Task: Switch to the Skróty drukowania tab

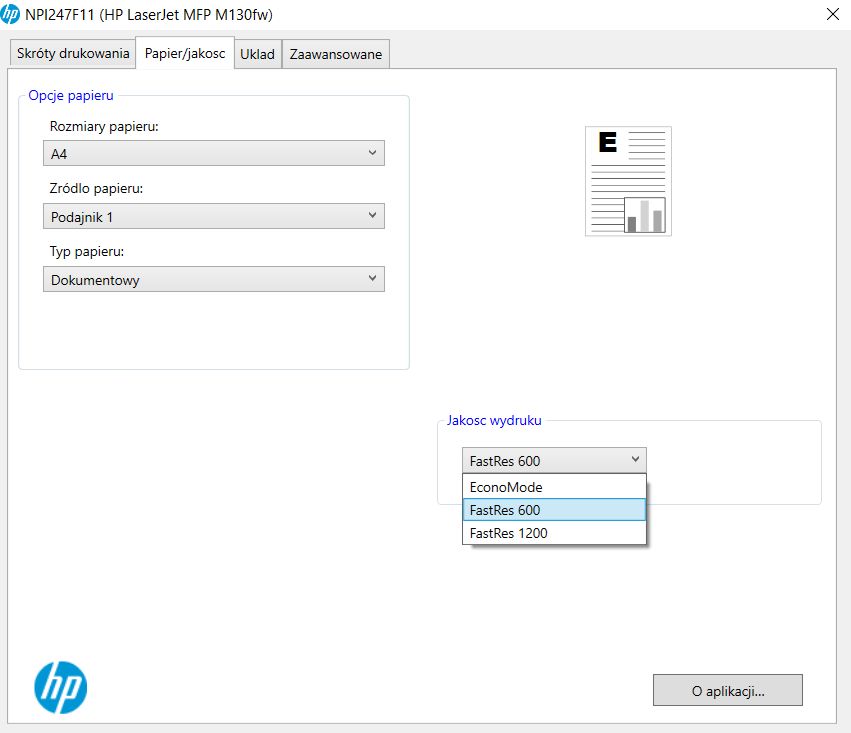Action: [x=73, y=54]
